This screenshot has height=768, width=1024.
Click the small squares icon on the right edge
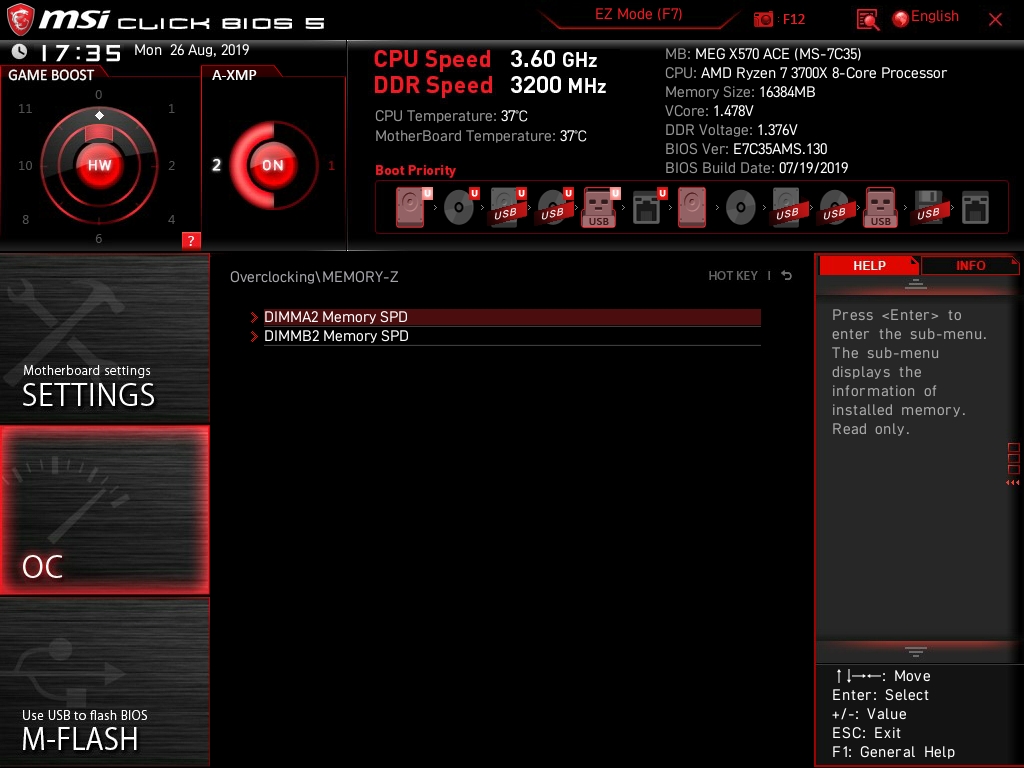point(1014,458)
